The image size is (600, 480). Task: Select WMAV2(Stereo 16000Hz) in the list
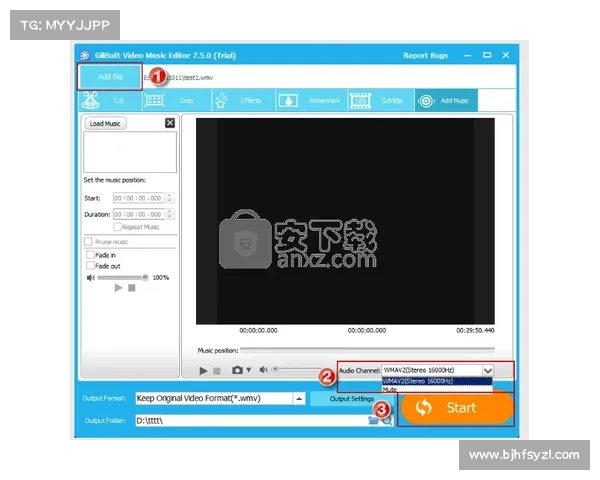pos(437,381)
